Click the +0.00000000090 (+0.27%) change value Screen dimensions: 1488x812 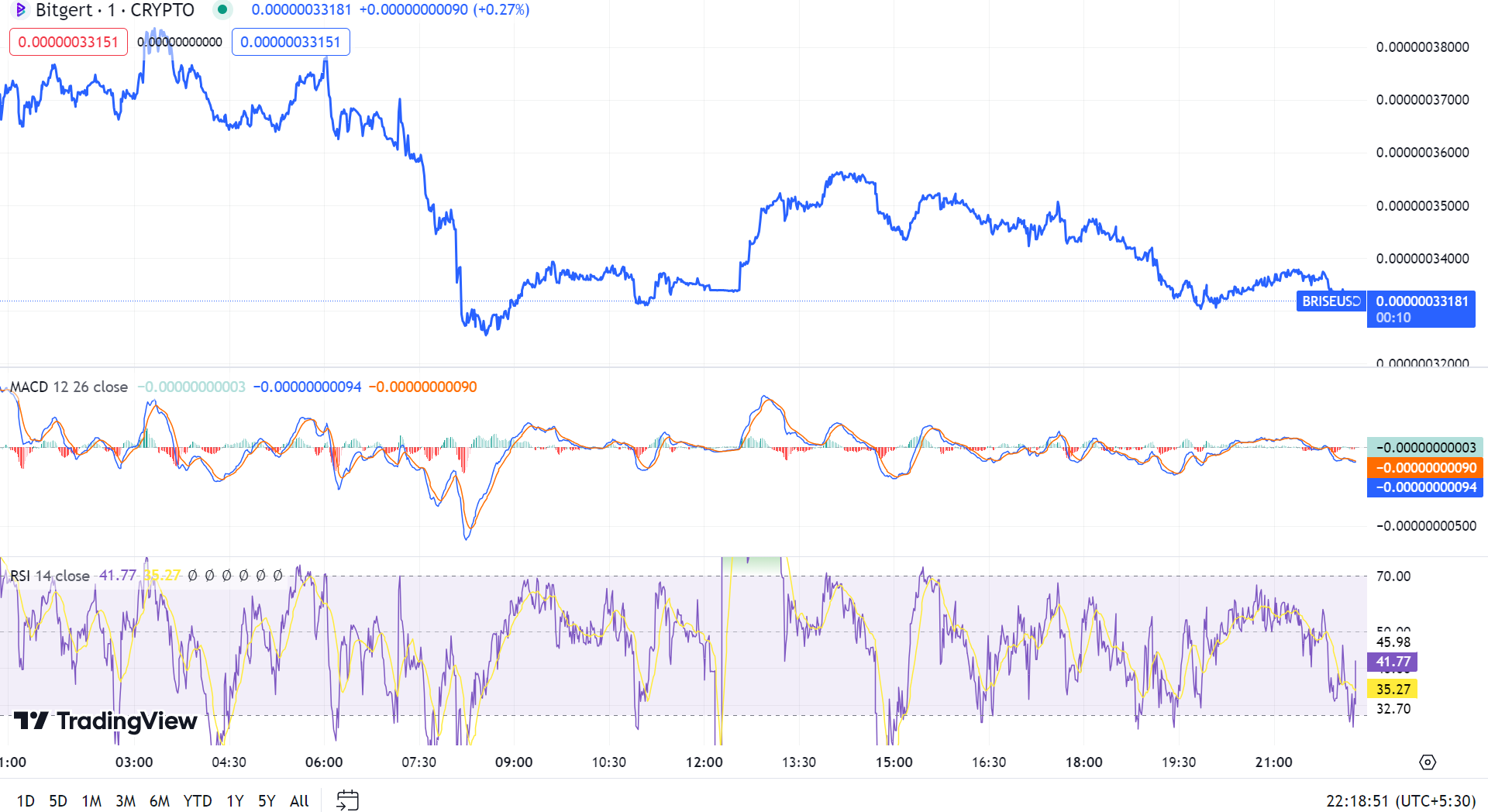click(444, 10)
